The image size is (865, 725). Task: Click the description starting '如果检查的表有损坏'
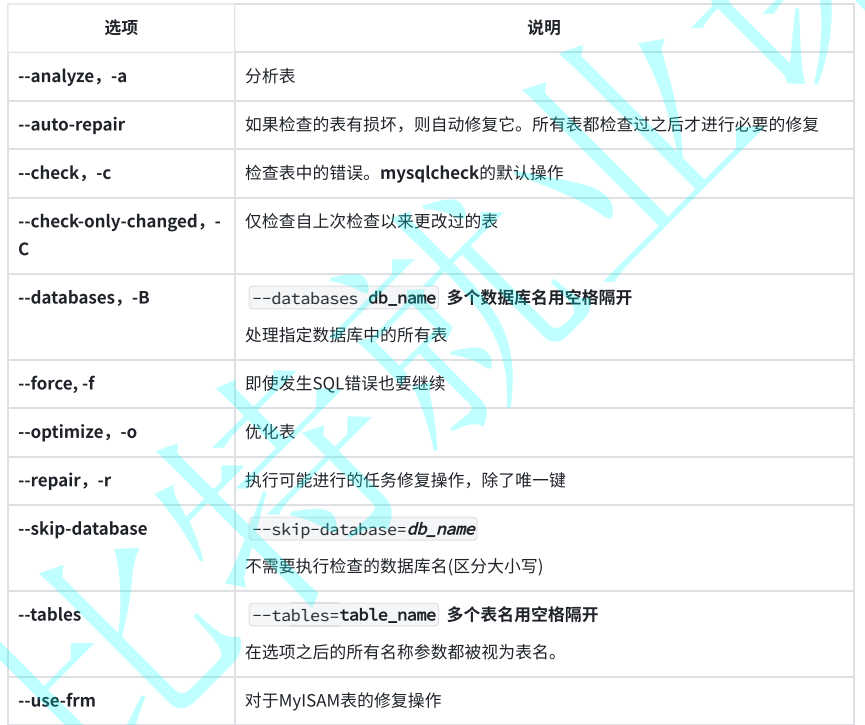[x=532, y=125]
